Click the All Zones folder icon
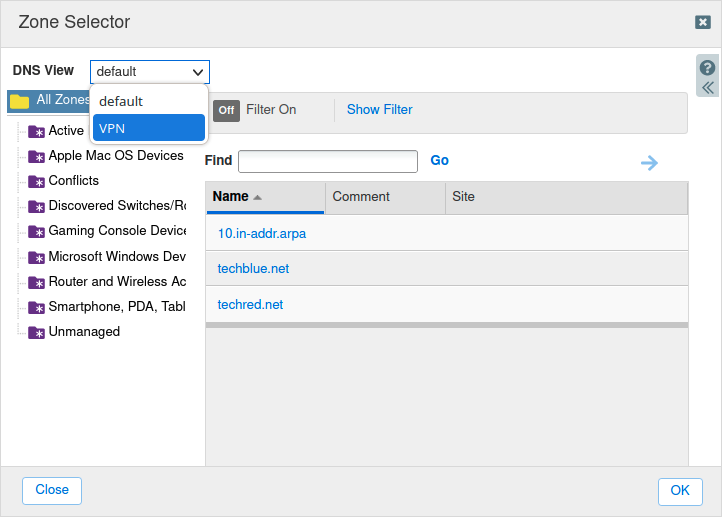The height and width of the screenshot is (517, 722). pyautogui.click(x=19, y=100)
